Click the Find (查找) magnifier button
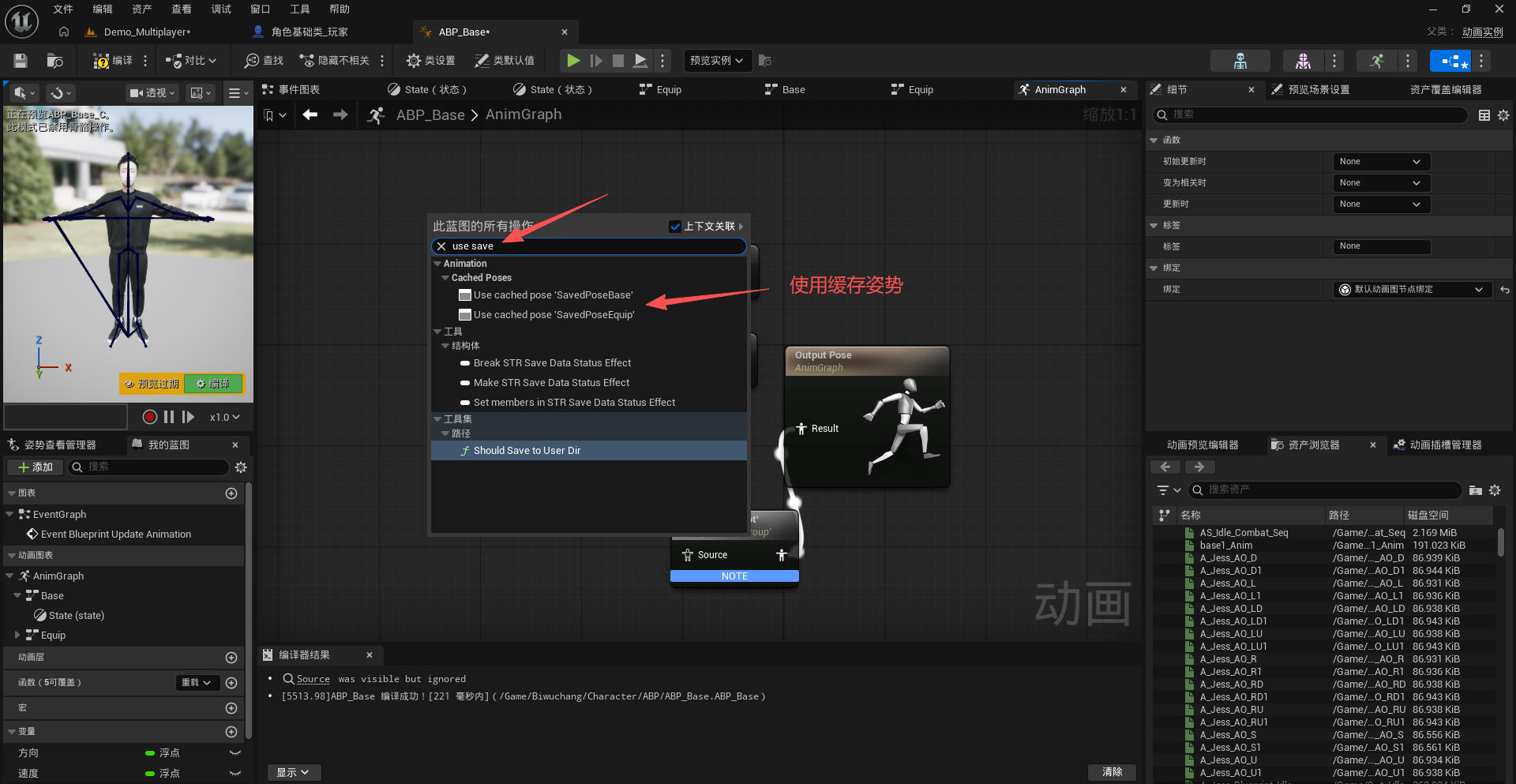This screenshot has width=1516, height=784. [x=264, y=61]
